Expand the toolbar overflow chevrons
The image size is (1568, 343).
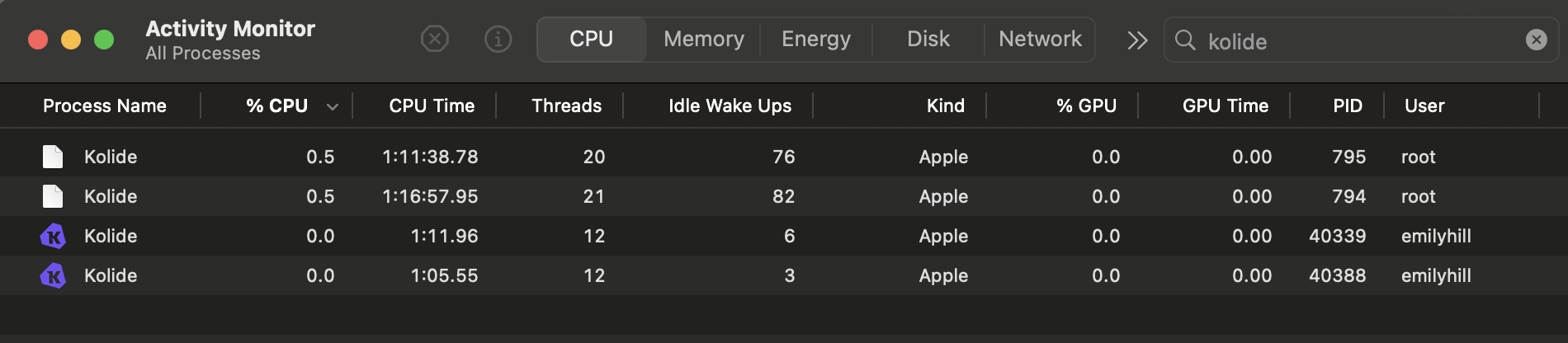click(x=1137, y=40)
